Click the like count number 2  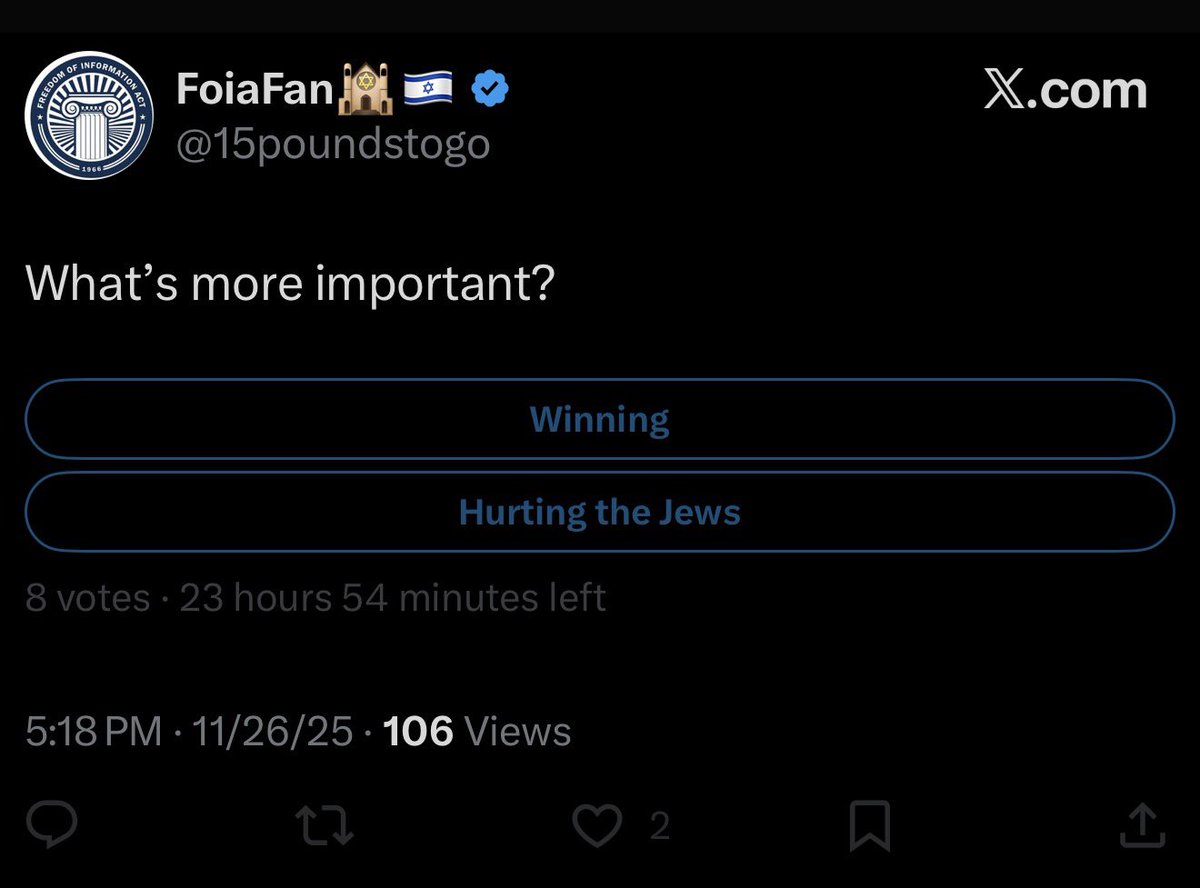pos(659,826)
